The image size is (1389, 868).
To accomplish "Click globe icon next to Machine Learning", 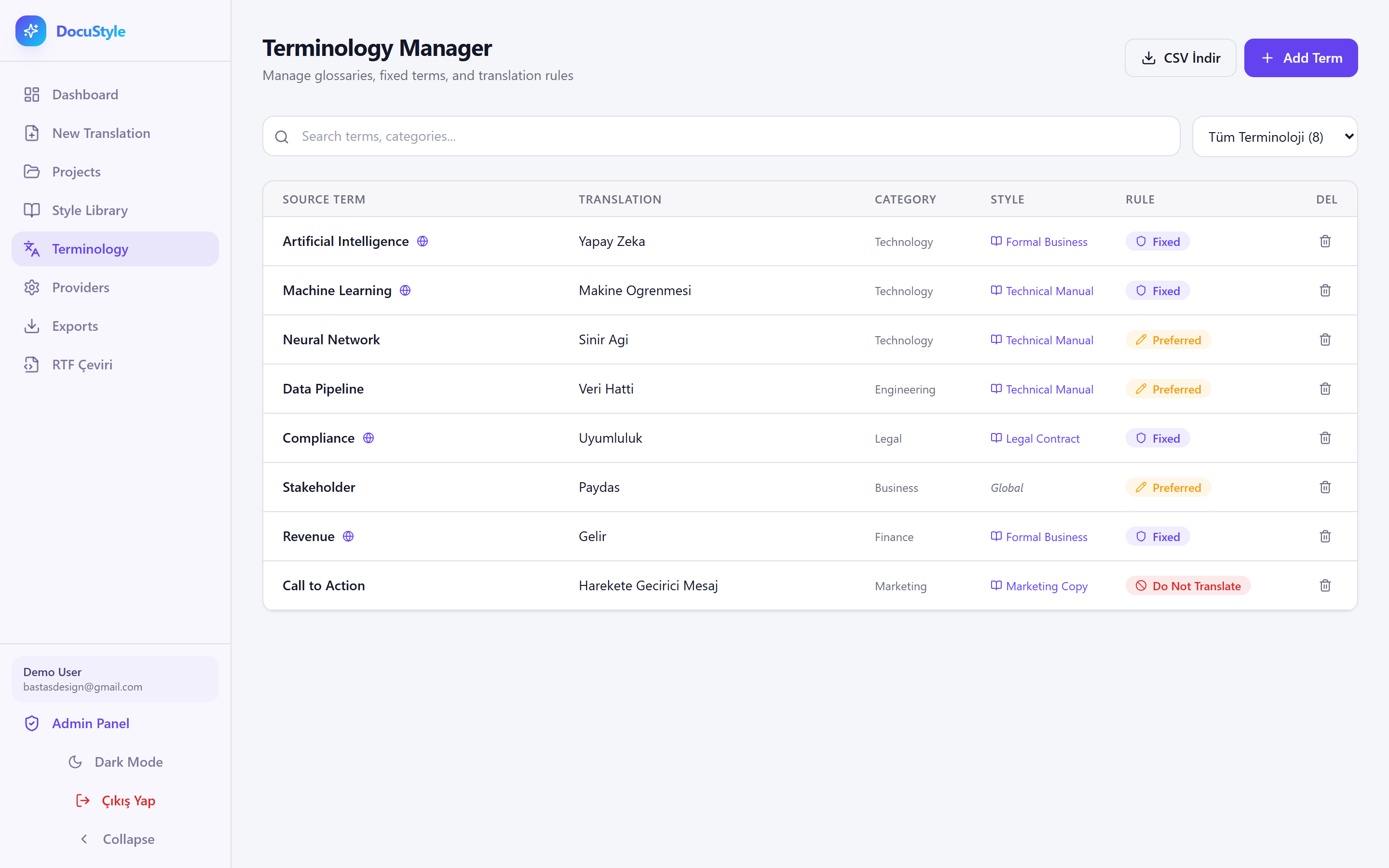I will 405,290.
